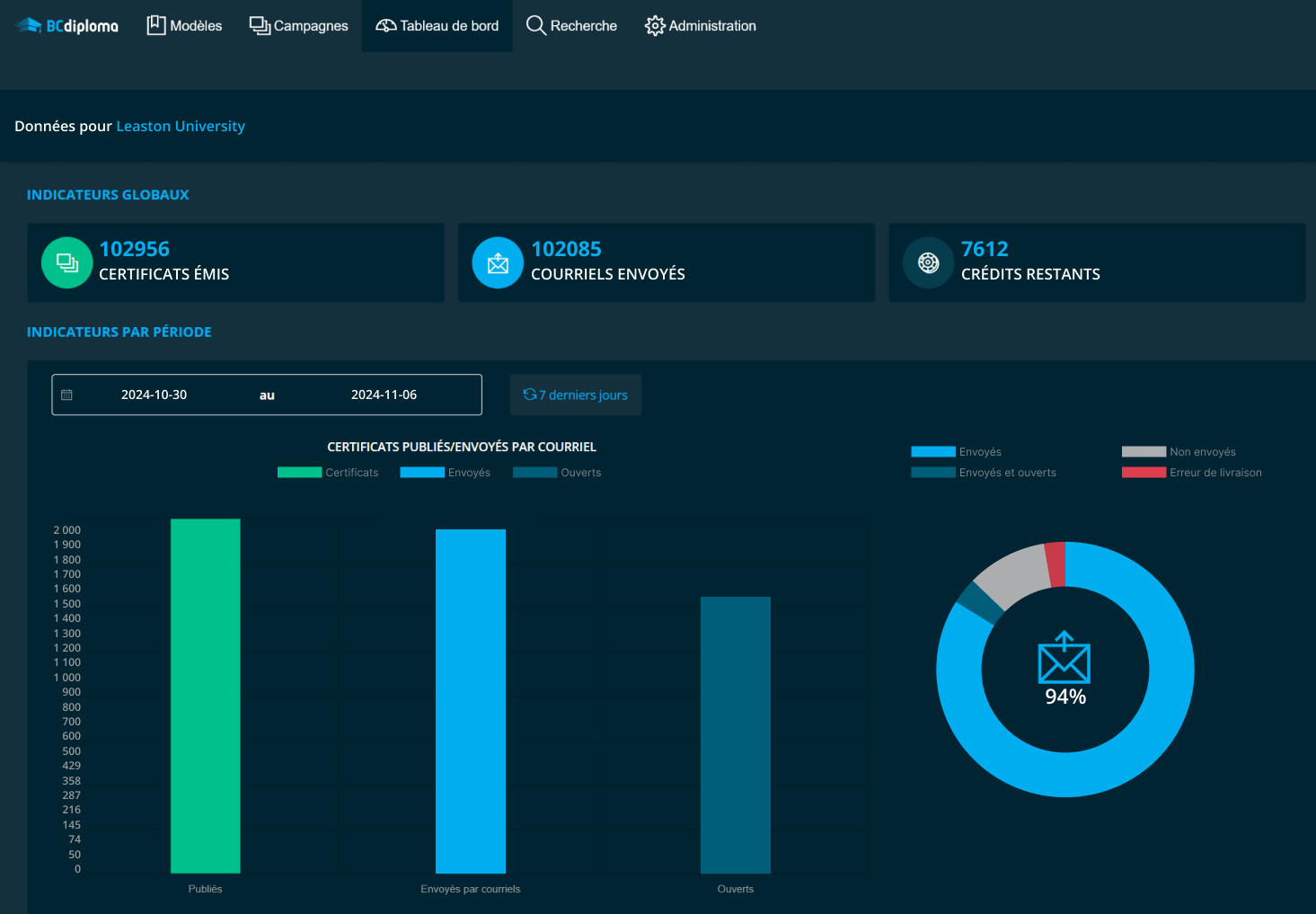Hide the Ouverts series via legend
Screen dimensions: 1316x914
point(557,473)
